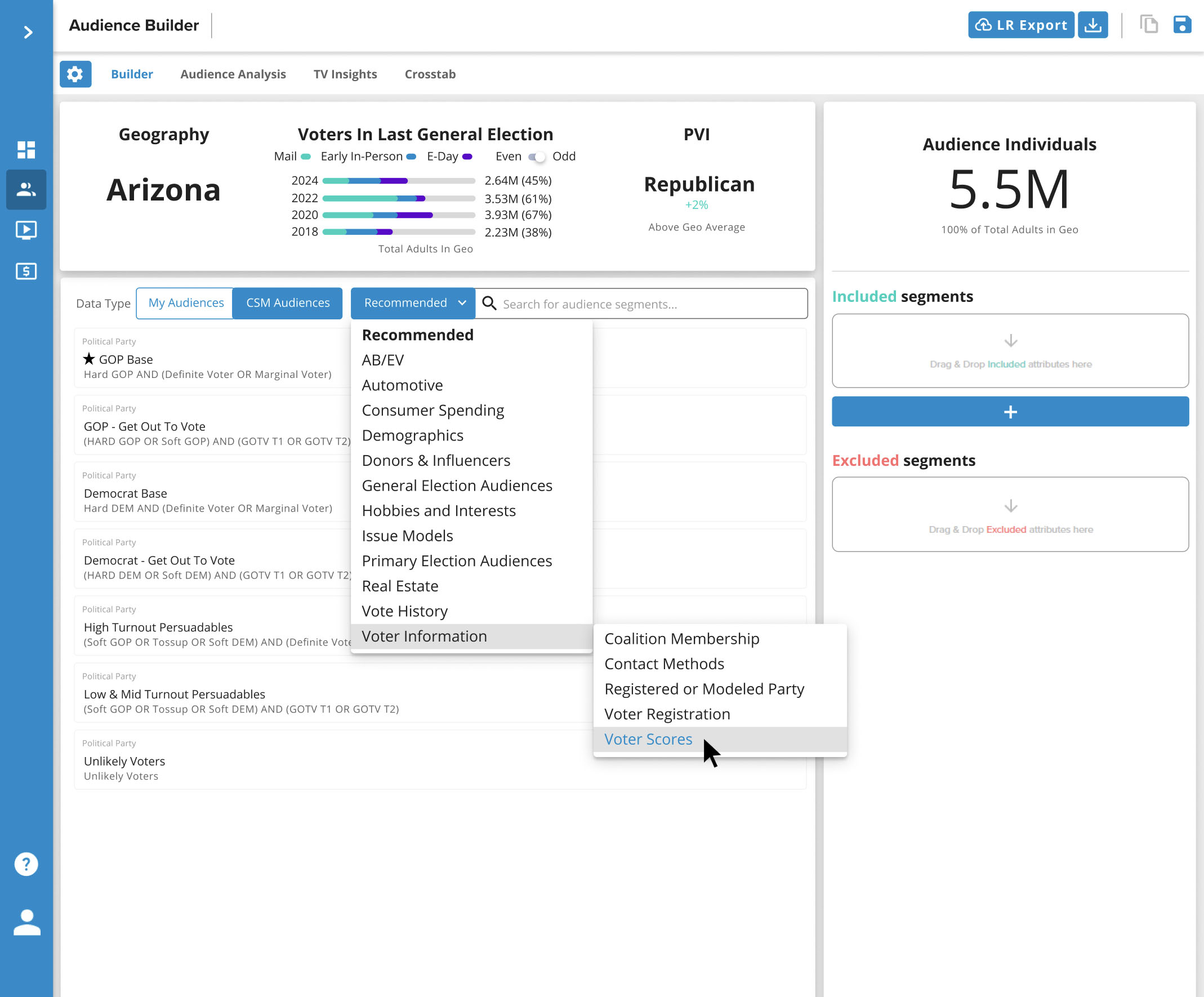Toggle the Even/Odd switch to Odd
The height and width of the screenshot is (997, 1204).
click(x=538, y=156)
